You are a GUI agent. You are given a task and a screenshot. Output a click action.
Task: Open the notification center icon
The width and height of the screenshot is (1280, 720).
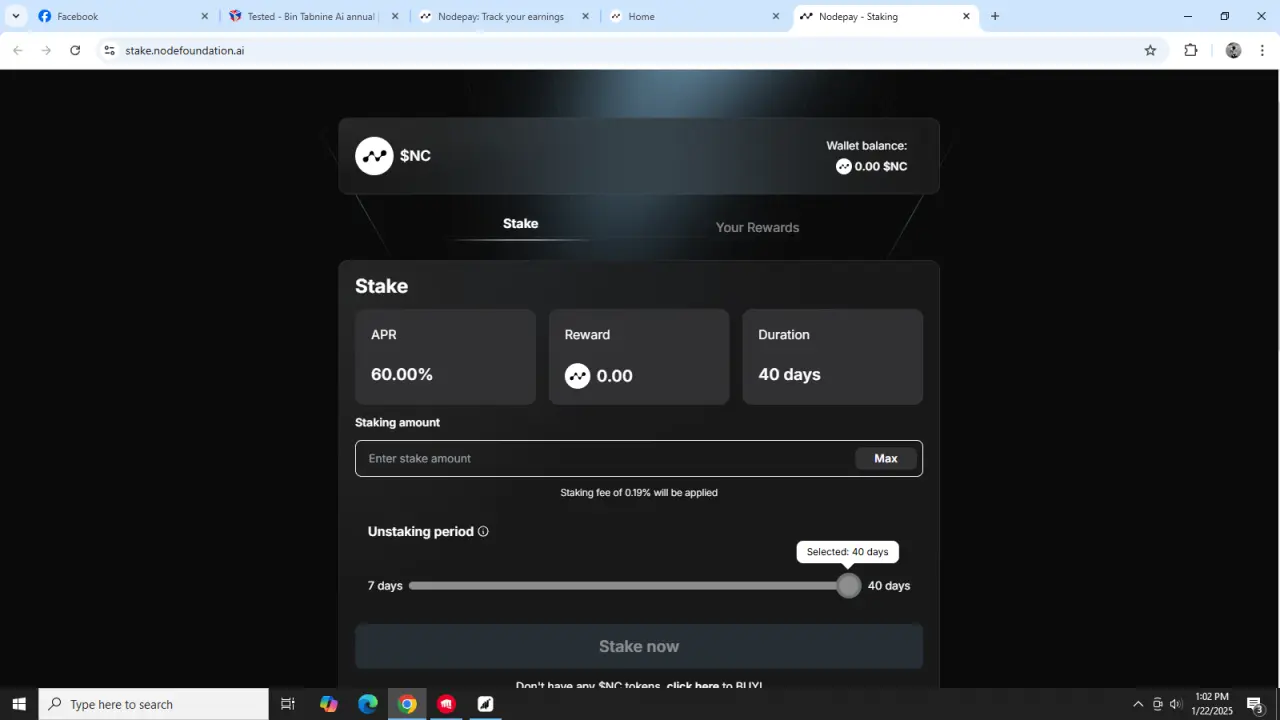tap(1255, 704)
